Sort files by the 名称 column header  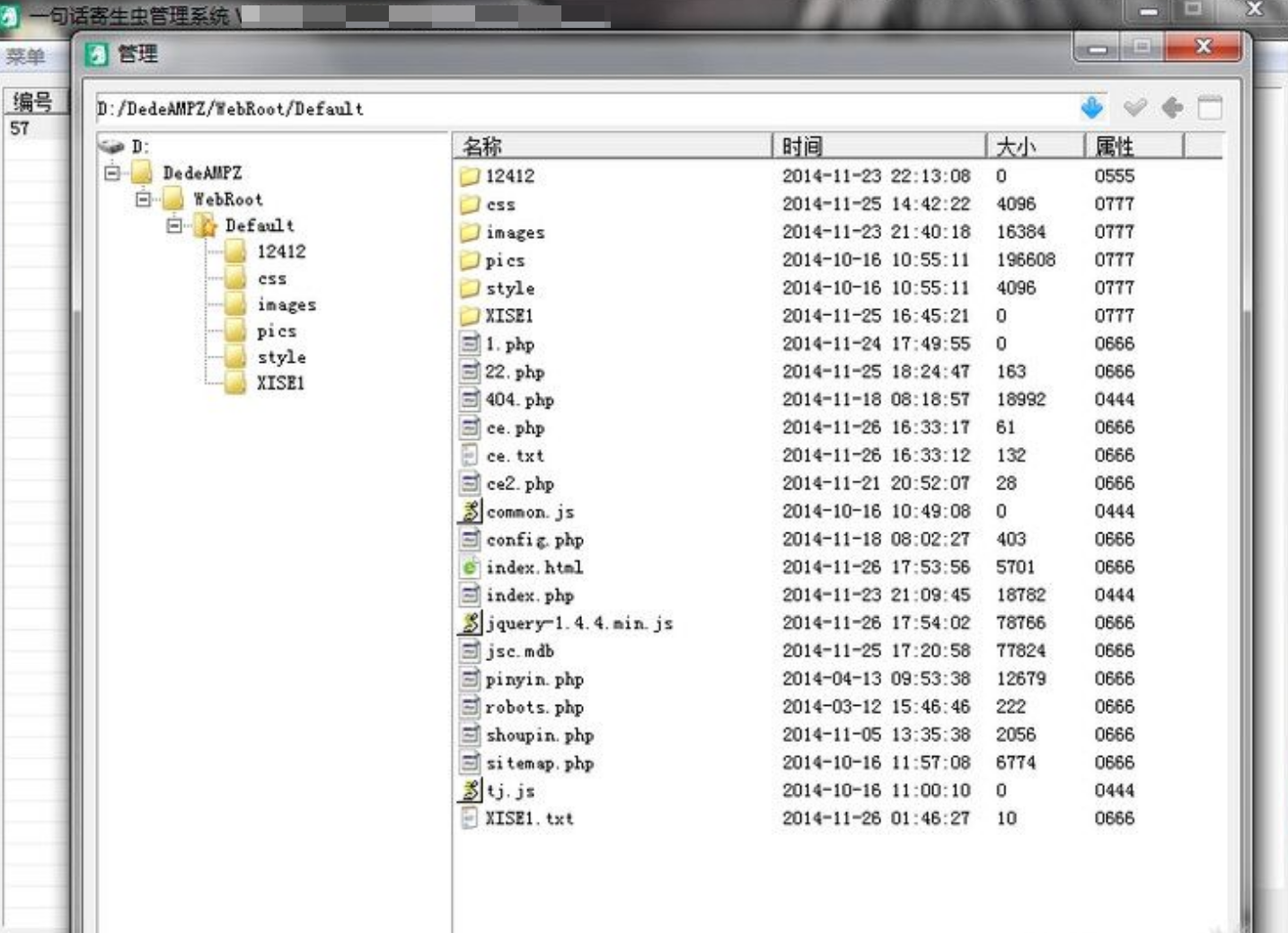click(613, 145)
